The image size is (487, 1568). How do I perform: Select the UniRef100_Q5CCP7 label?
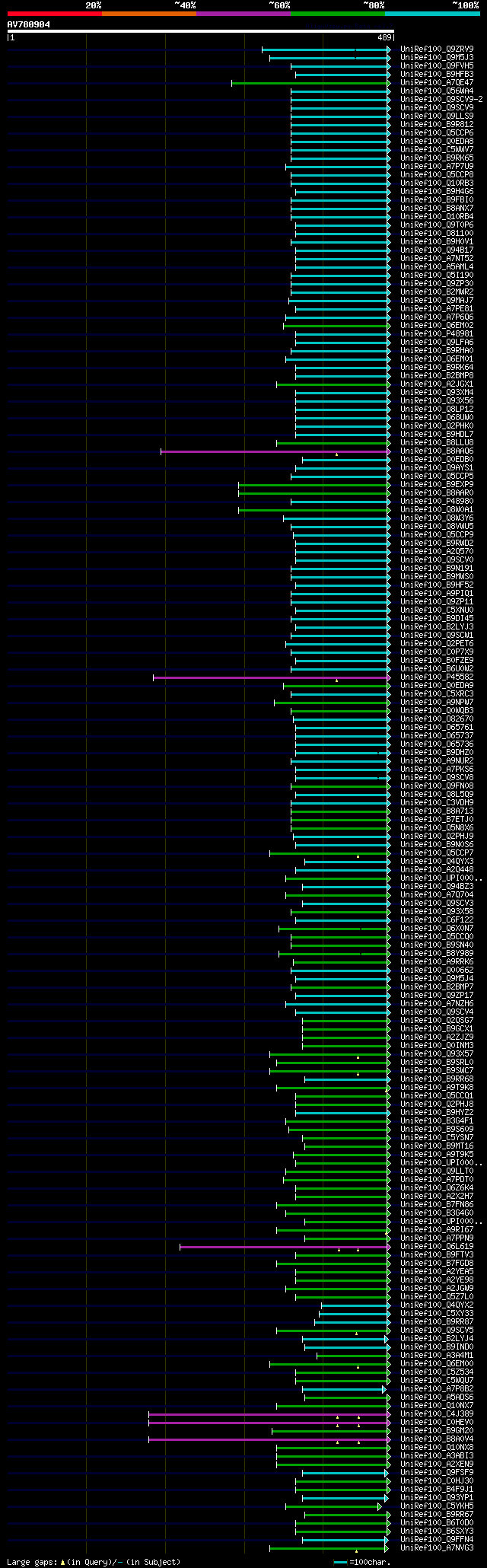pos(437,853)
